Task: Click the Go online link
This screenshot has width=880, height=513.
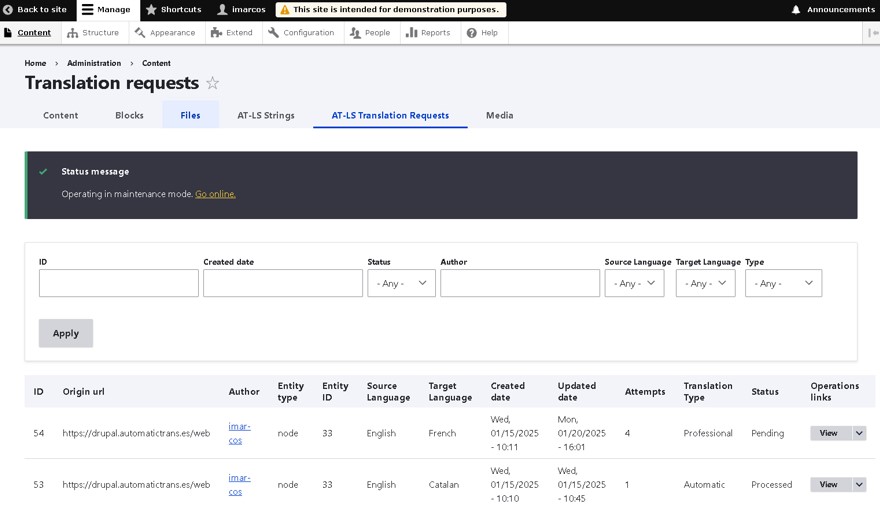Action: [x=215, y=194]
